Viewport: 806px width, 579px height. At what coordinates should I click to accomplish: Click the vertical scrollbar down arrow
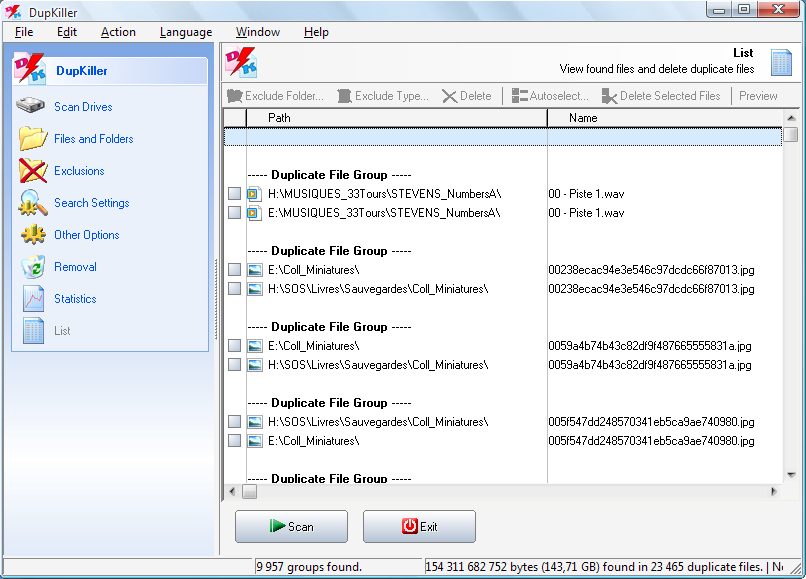point(791,475)
